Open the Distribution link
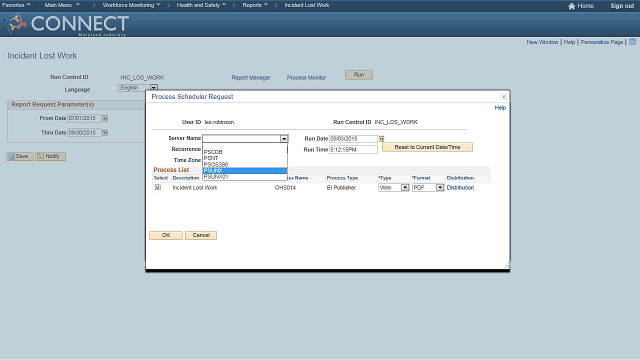640x360 pixels. tap(460, 188)
